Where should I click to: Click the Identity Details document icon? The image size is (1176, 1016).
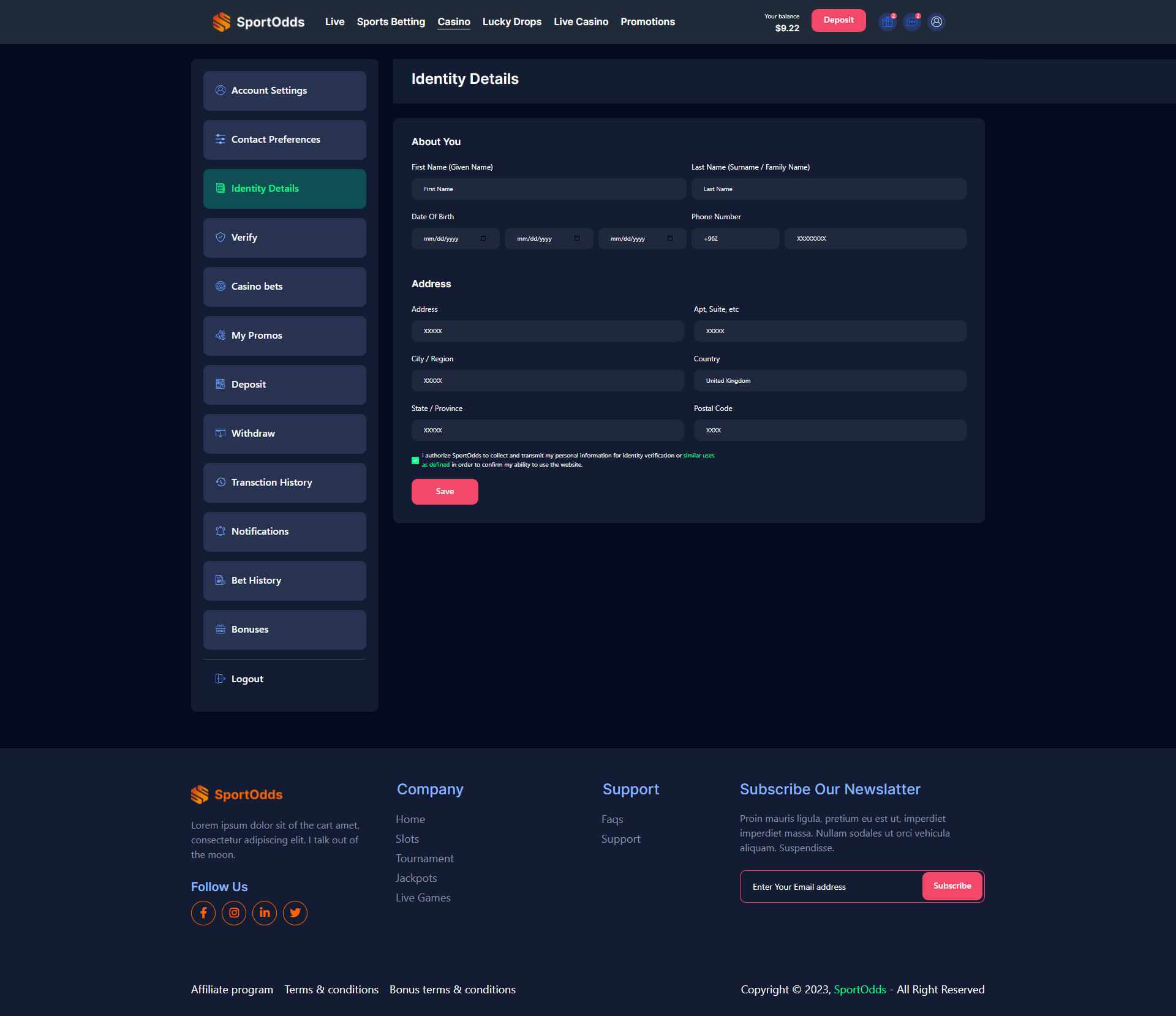point(221,188)
